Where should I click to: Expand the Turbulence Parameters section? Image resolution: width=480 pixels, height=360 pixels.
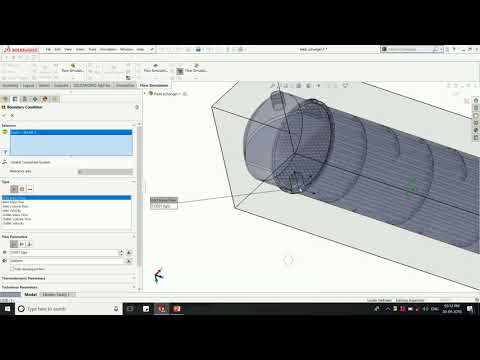134,287
